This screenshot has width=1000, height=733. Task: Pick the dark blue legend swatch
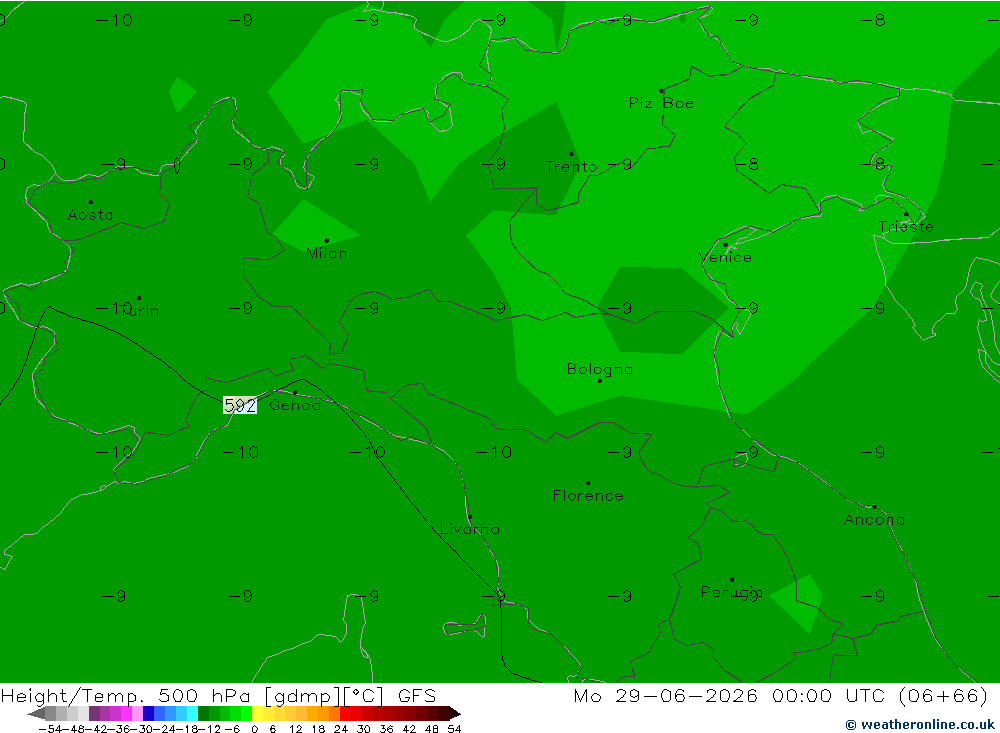click(x=148, y=714)
